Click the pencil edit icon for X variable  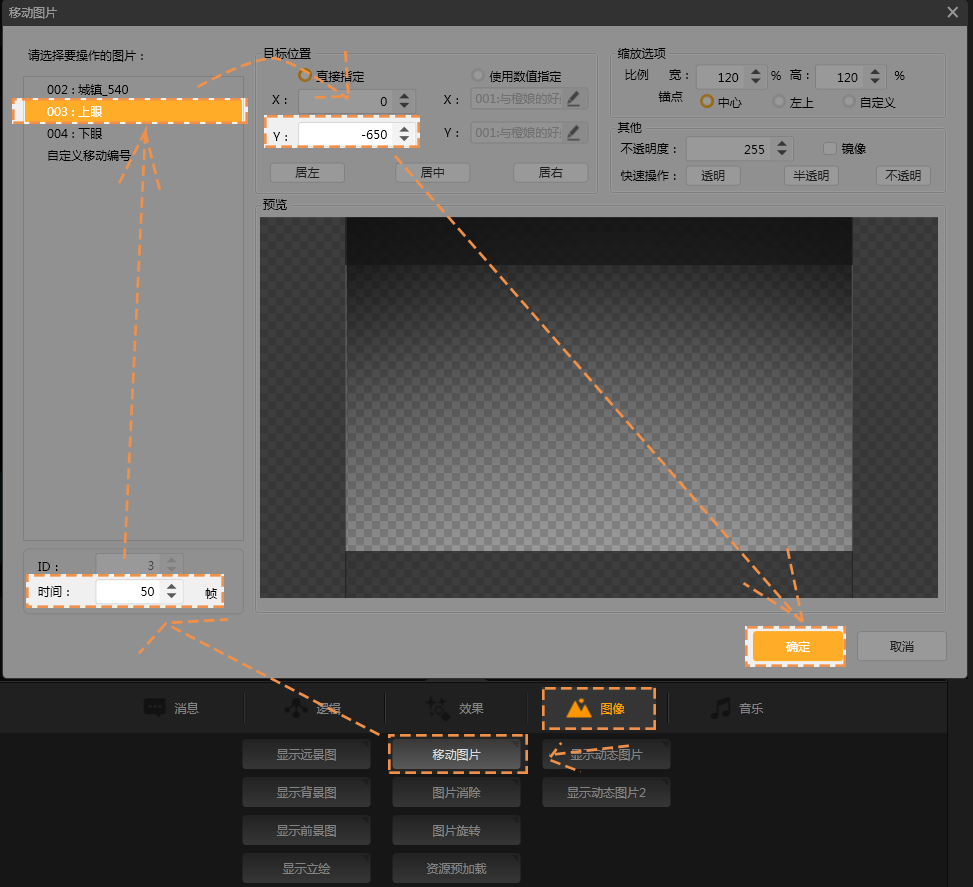tap(576, 99)
